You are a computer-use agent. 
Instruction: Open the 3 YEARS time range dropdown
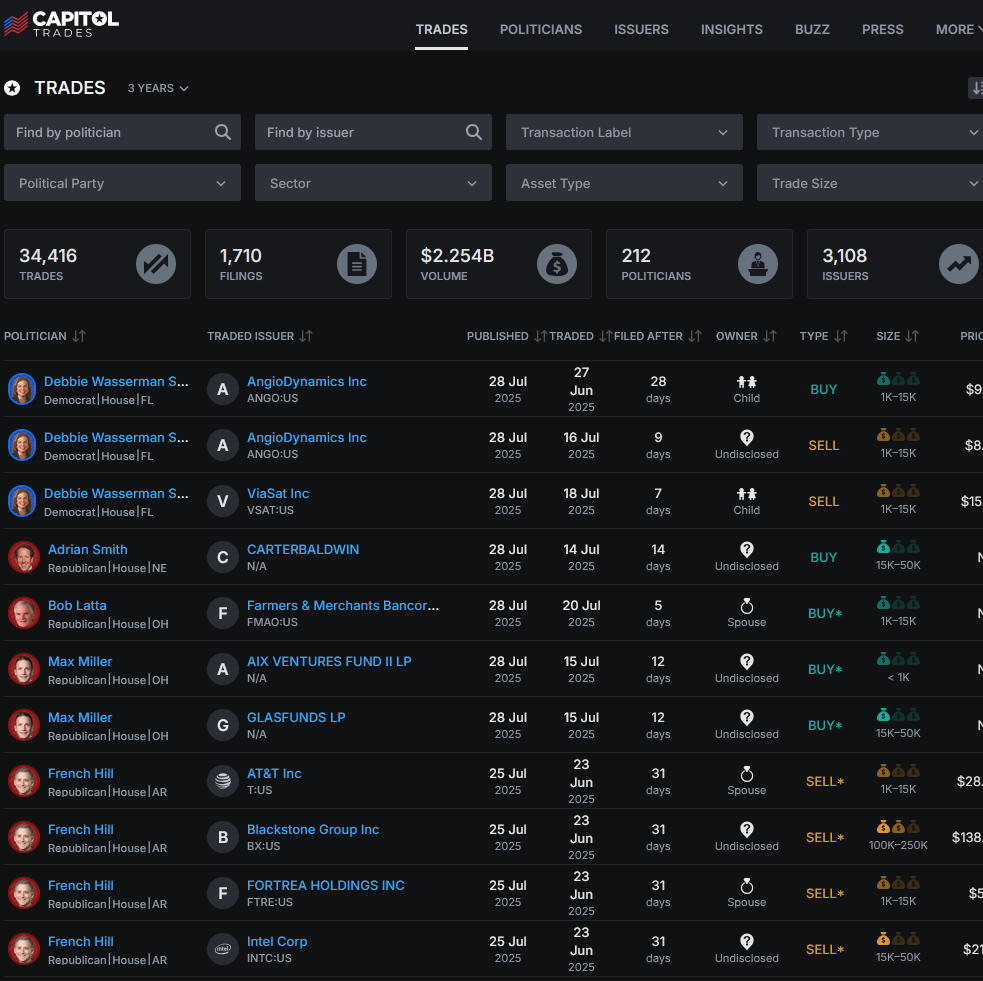[x=158, y=88]
